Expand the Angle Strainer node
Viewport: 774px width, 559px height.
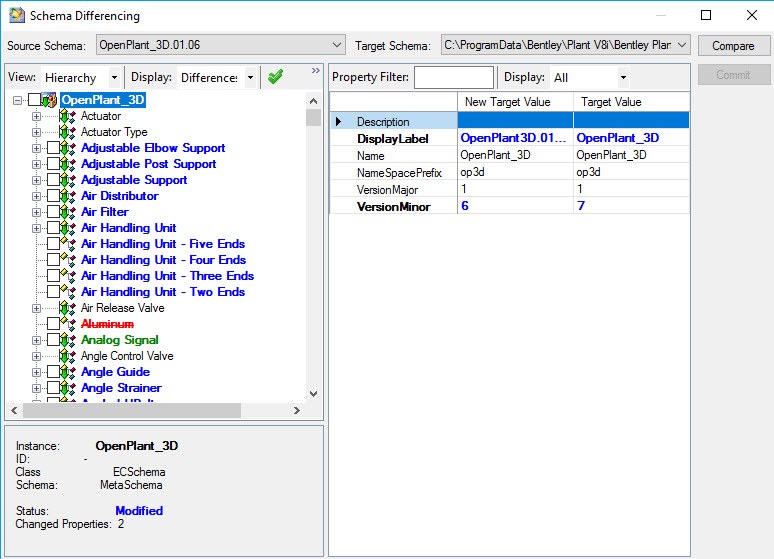(x=37, y=388)
